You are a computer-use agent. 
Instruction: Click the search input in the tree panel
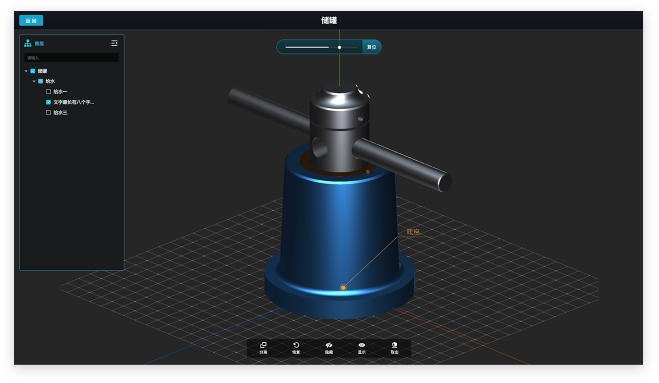coord(71,58)
